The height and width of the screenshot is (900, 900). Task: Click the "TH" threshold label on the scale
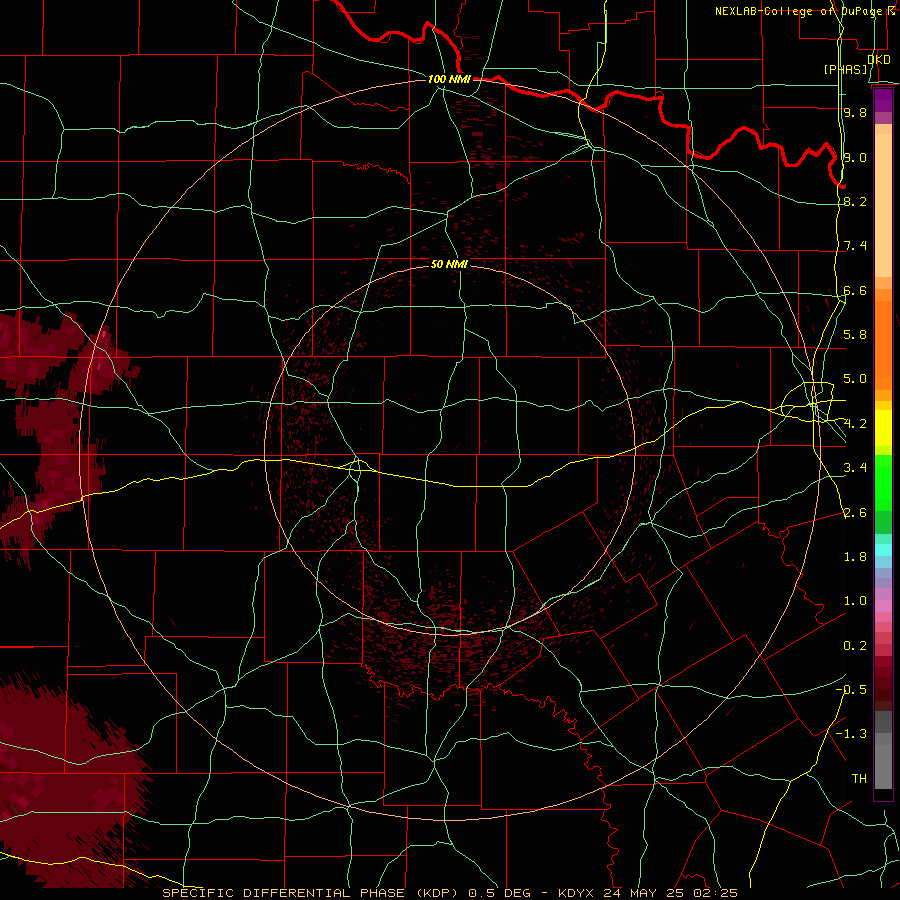tap(859, 779)
